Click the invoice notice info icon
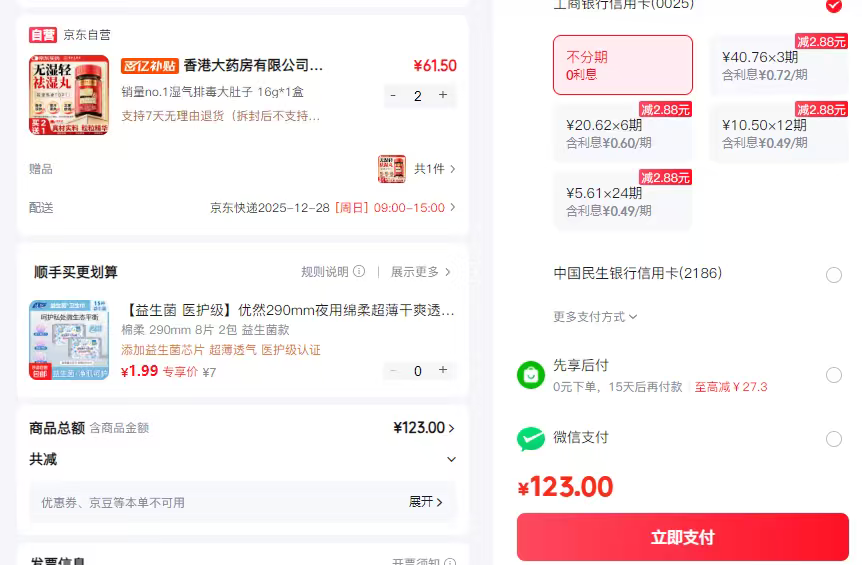This screenshot has width=862, height=565. point(450,563)
